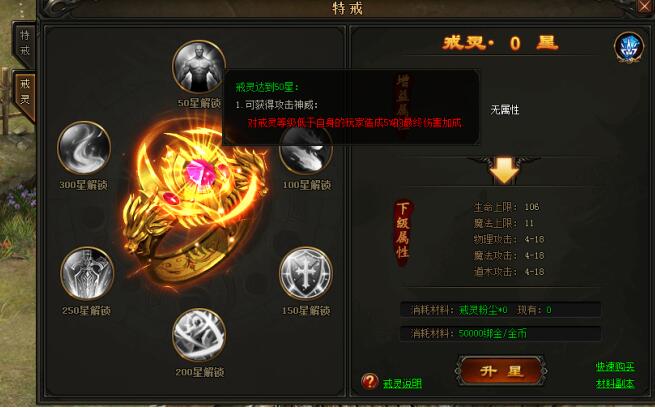Click the red question mark help icon
Image resolution: width=655 pixels, height=408 pixels.
pos(370,381)
